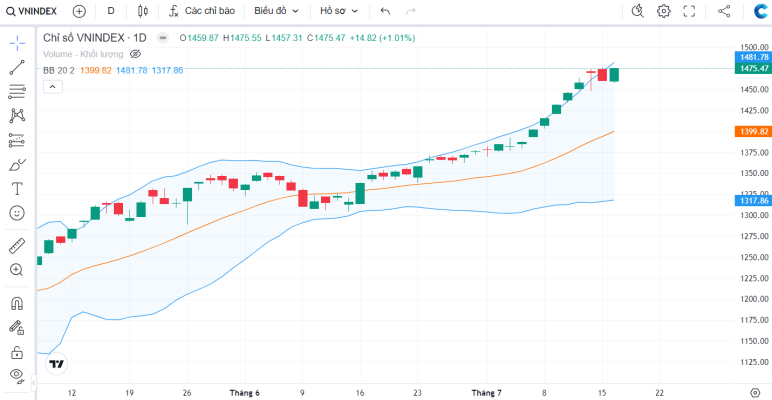Click the +14.82 (+1.01%) change value
This screenshot has height=400, width=772.
tap(383, 38)
